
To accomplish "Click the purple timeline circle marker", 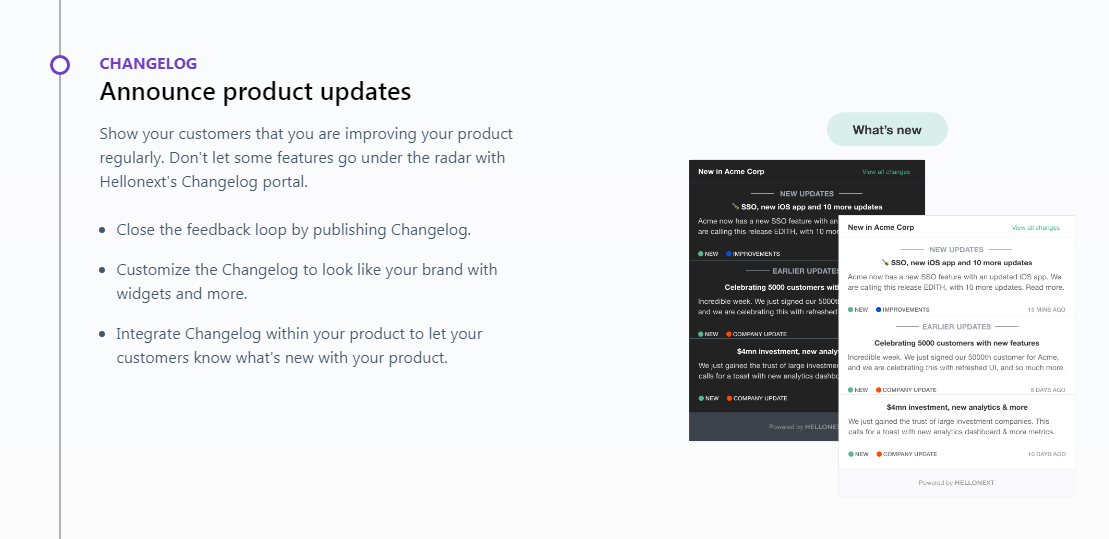I will (x=60, y=65).
